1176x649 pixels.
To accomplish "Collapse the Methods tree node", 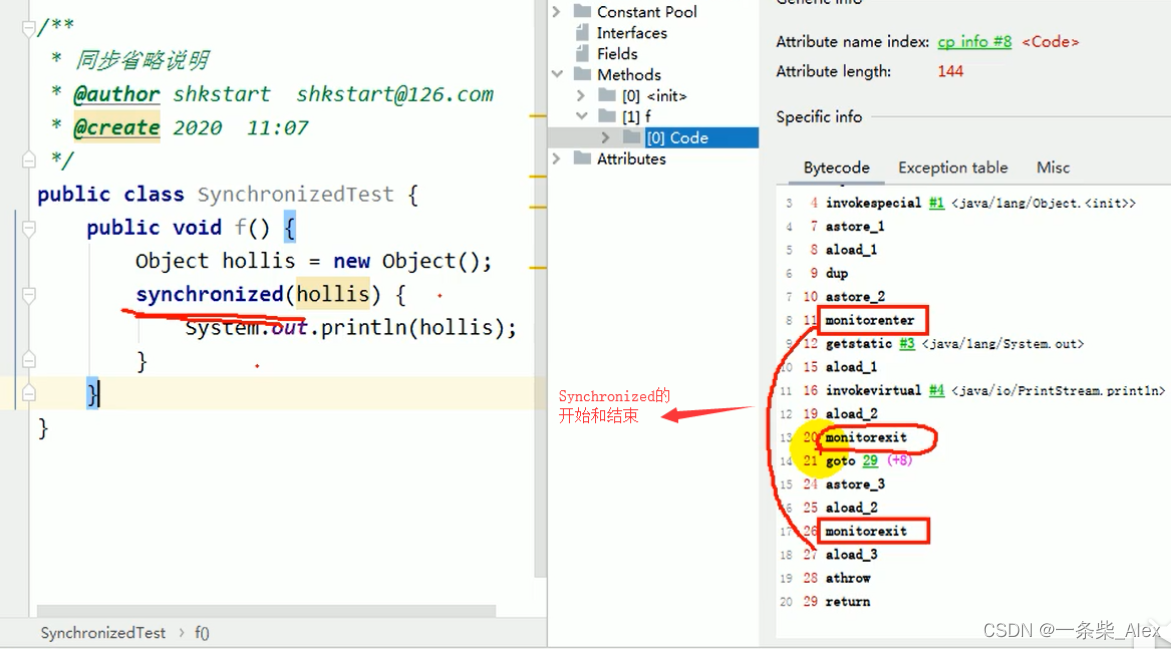I will [556, 74].
